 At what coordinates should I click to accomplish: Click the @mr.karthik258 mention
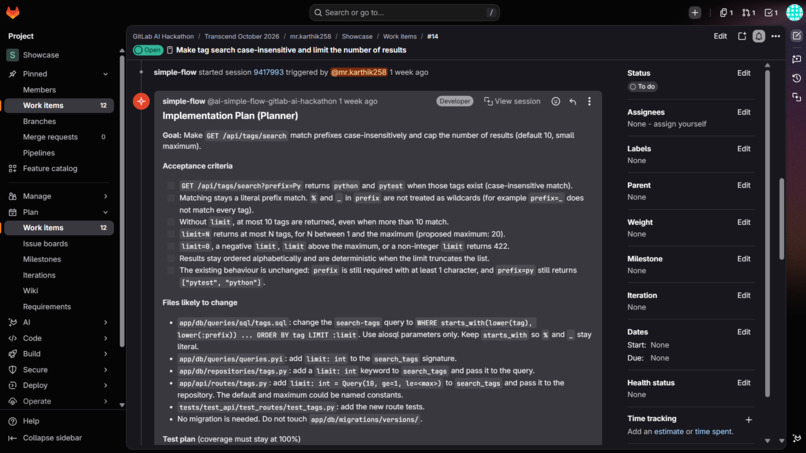pyautogui.click(x=358, y=73)
